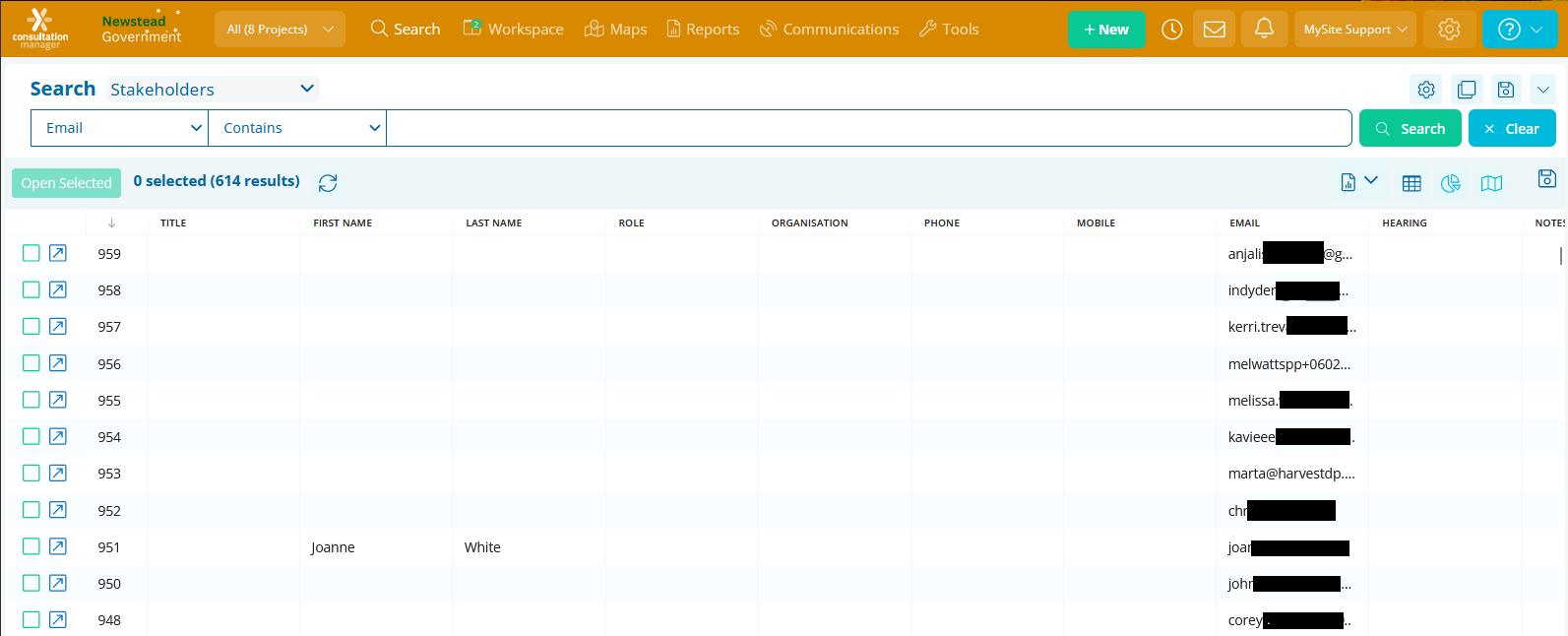1568x636 pixels.
Task: Check the box for row 955
Action: 31,400
